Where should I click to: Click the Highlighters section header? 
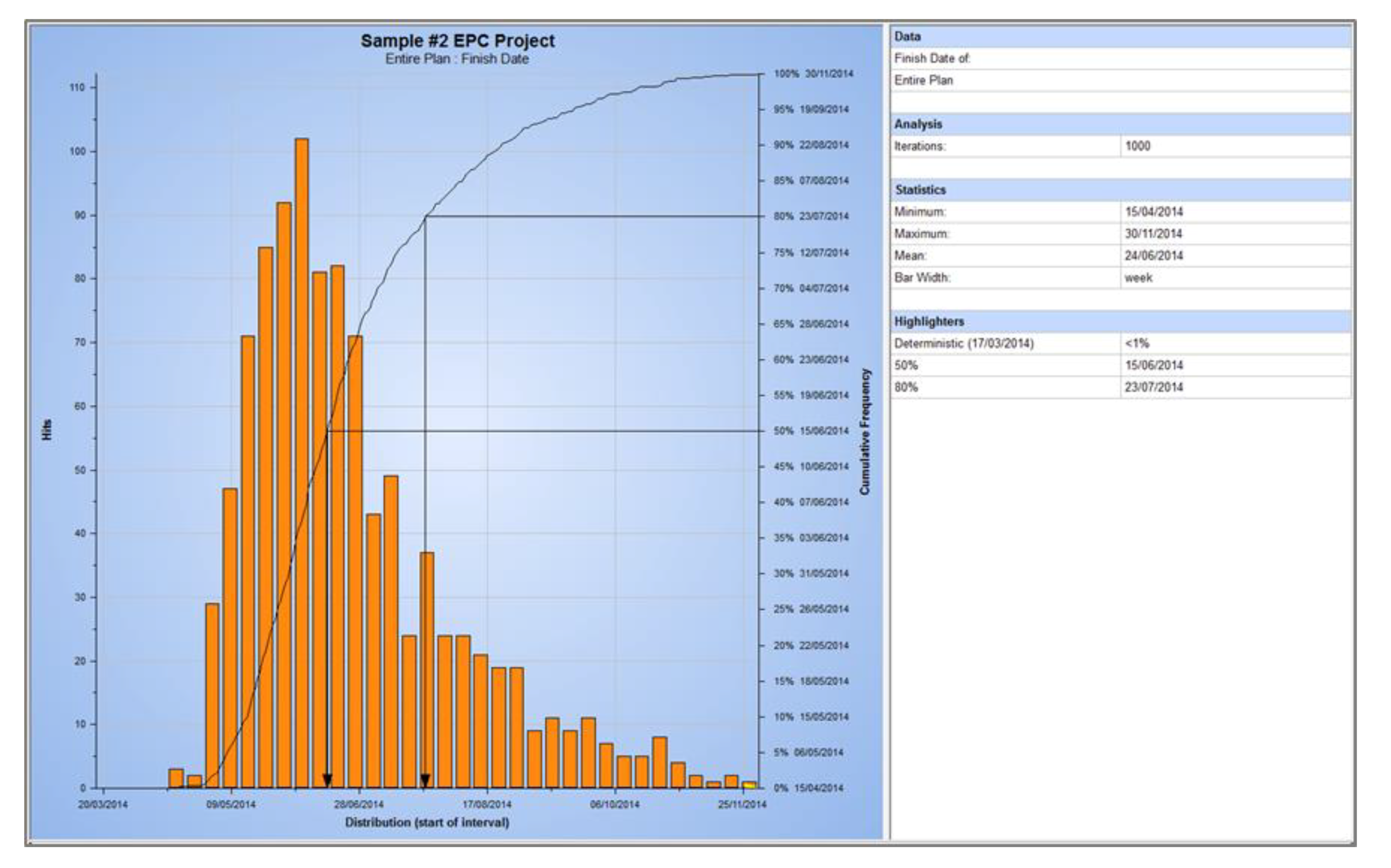929,321
